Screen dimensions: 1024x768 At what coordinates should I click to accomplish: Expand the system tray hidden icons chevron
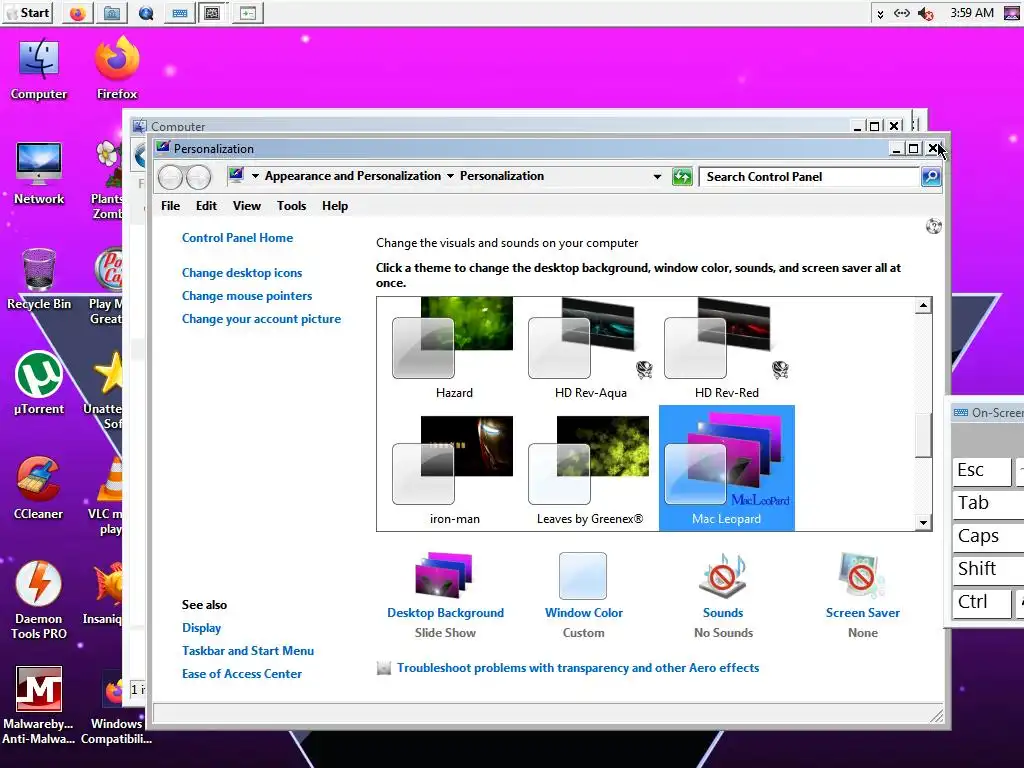pyautogui.click(x=880, y=14)
